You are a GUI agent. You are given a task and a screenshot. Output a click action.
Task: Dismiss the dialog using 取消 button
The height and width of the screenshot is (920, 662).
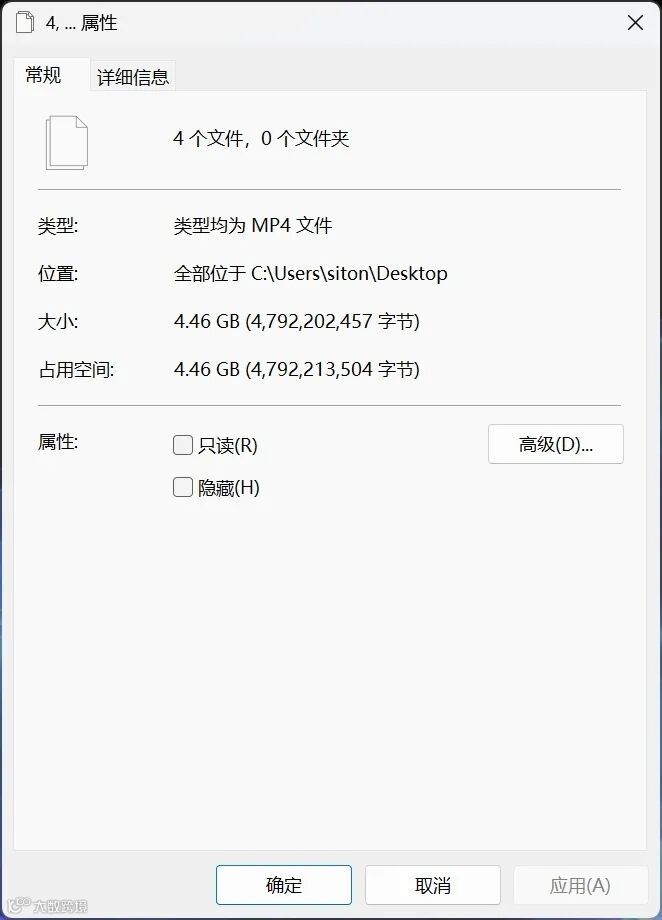pos(433,885)
